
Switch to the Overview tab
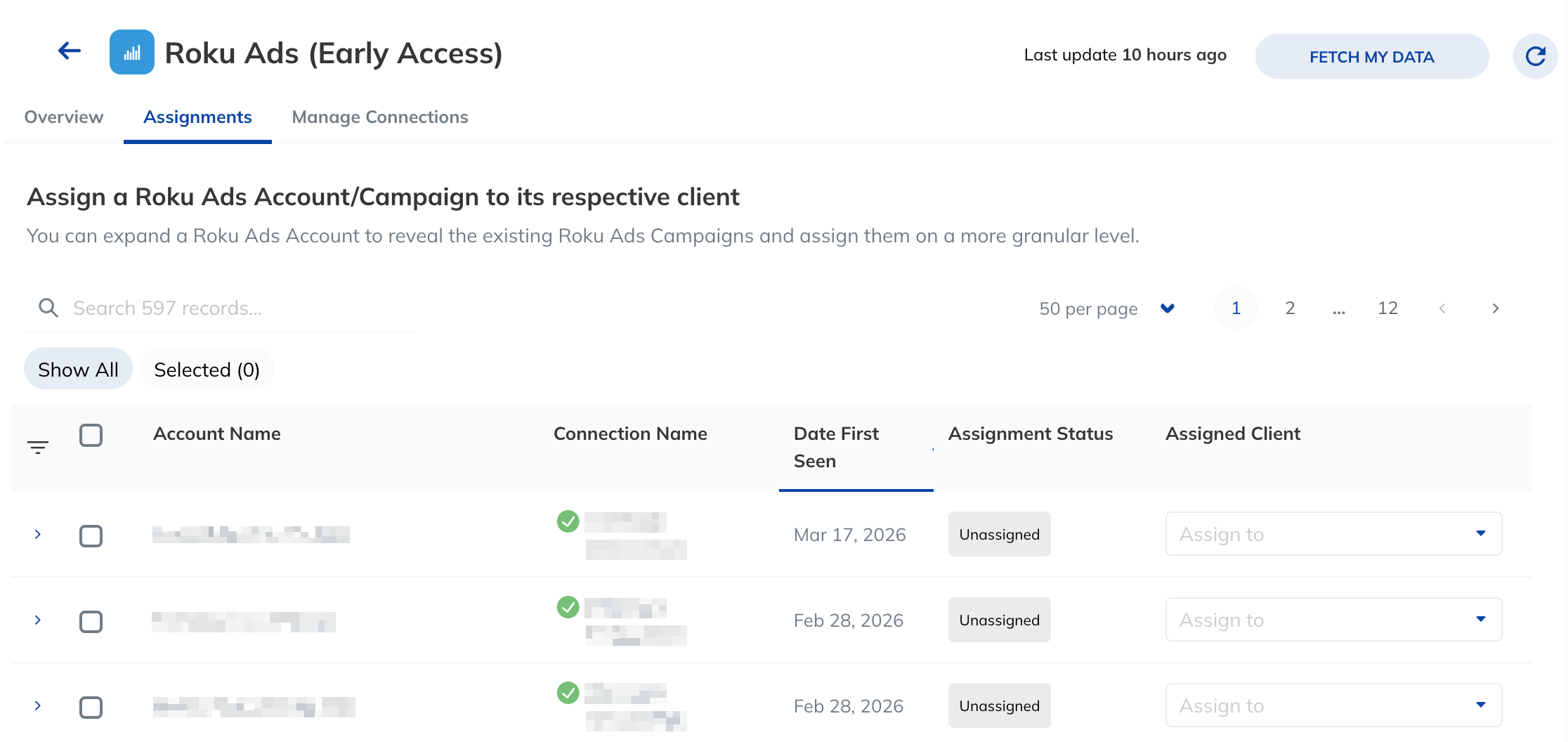click(64, 117)
